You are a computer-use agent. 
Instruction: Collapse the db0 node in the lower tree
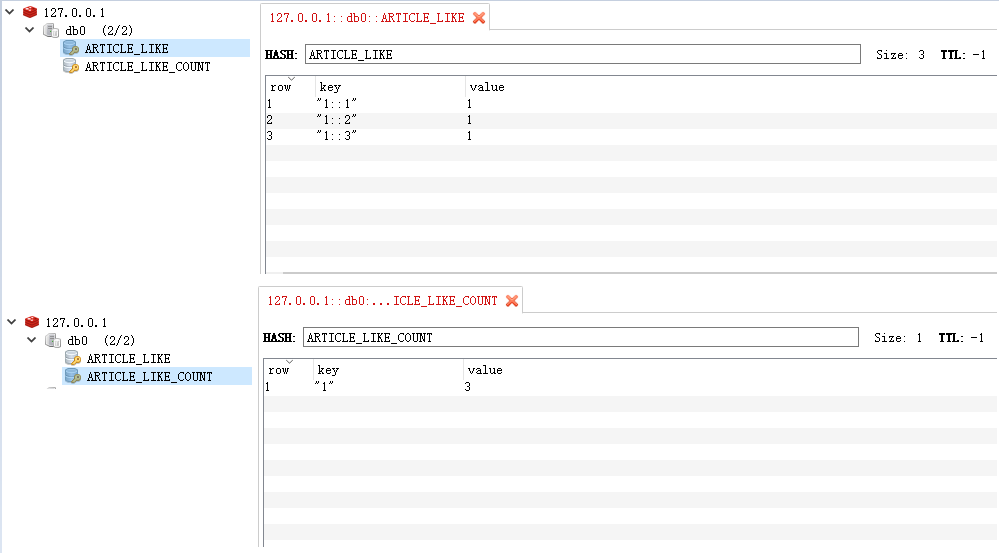point(32,340)
